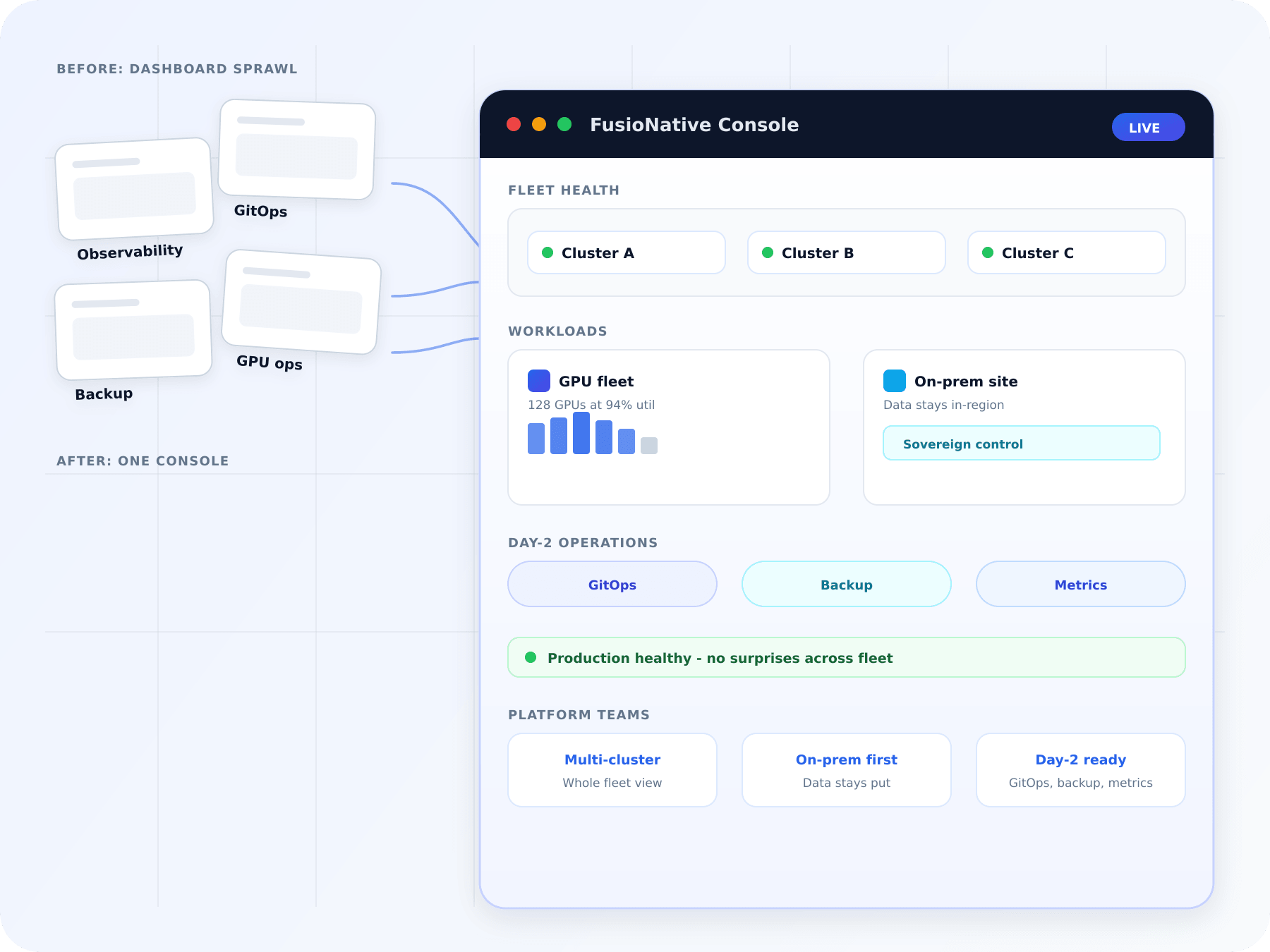This screenshot has height=952, width=1270.
Task: Click Cluster A green status dot
Action: pyautogui.click(x=548, y=252)
